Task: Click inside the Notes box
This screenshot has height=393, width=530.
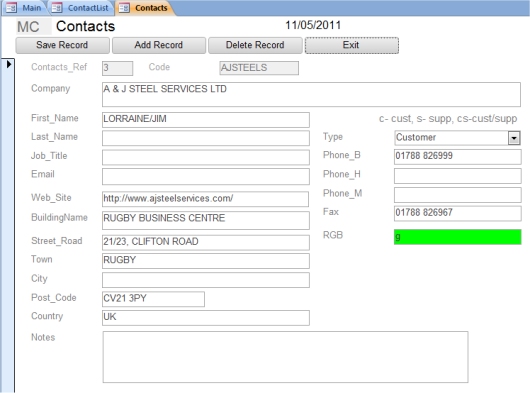Action: (x=285, y=357)
